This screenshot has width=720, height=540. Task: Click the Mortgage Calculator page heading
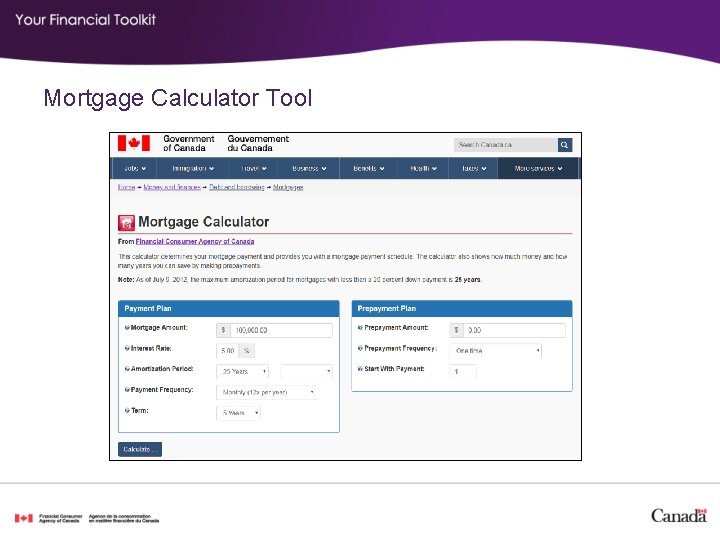click(203, 222)
